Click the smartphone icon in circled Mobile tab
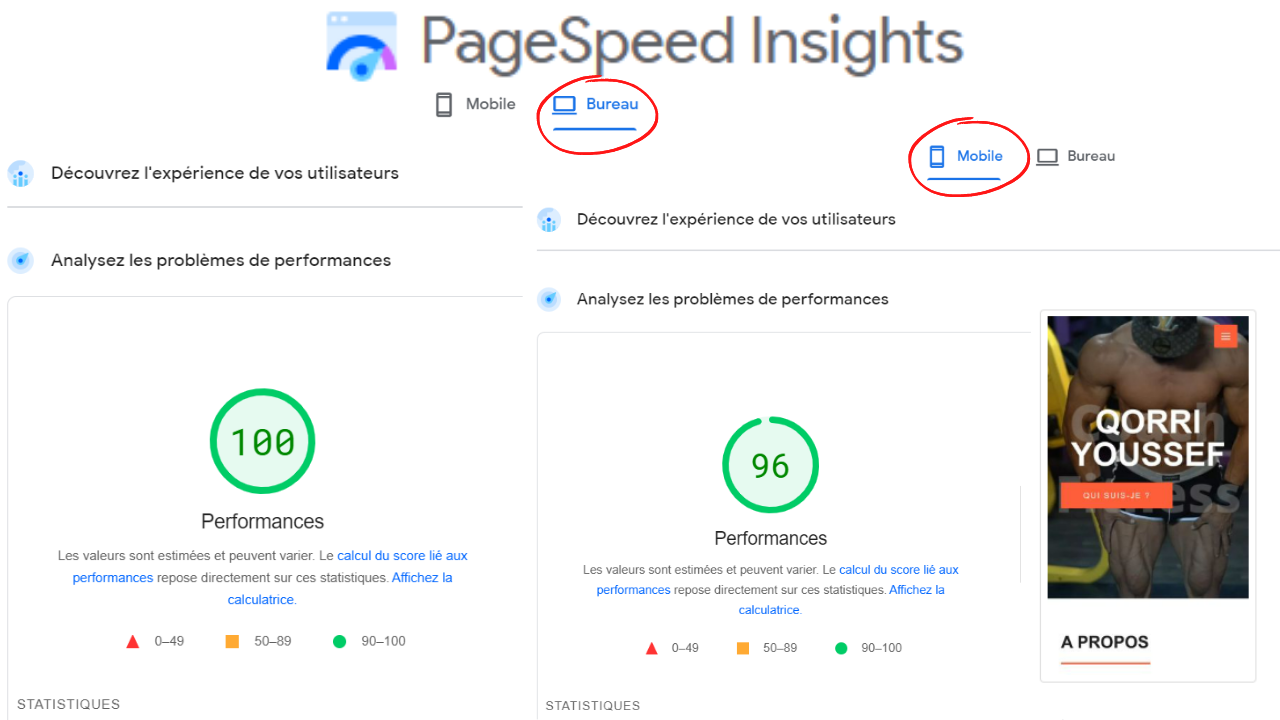The height and width of the screenshot is (720, 1280). (937, 156)
